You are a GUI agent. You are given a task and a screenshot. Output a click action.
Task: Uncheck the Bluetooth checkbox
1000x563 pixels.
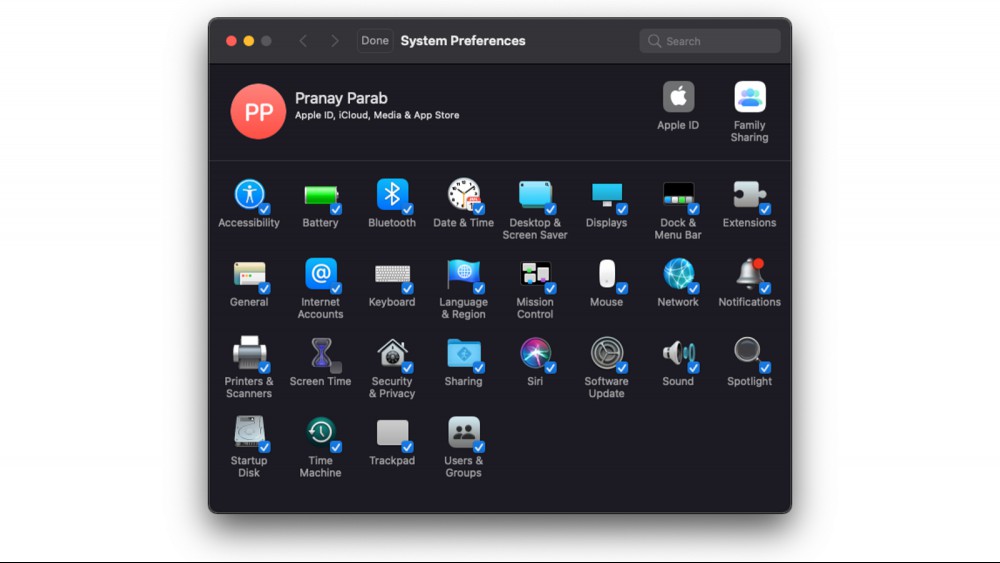click(408, 209)
